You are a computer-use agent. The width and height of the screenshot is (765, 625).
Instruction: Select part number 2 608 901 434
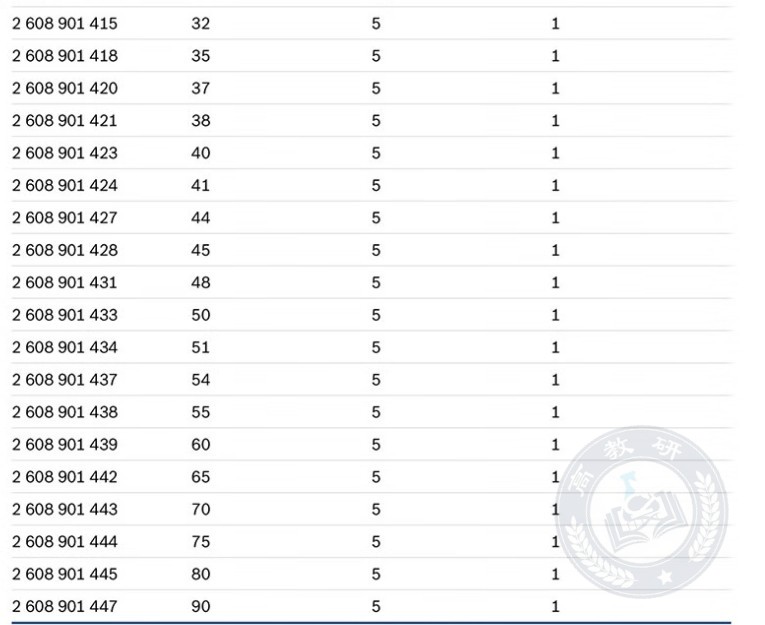click(65, 347)
